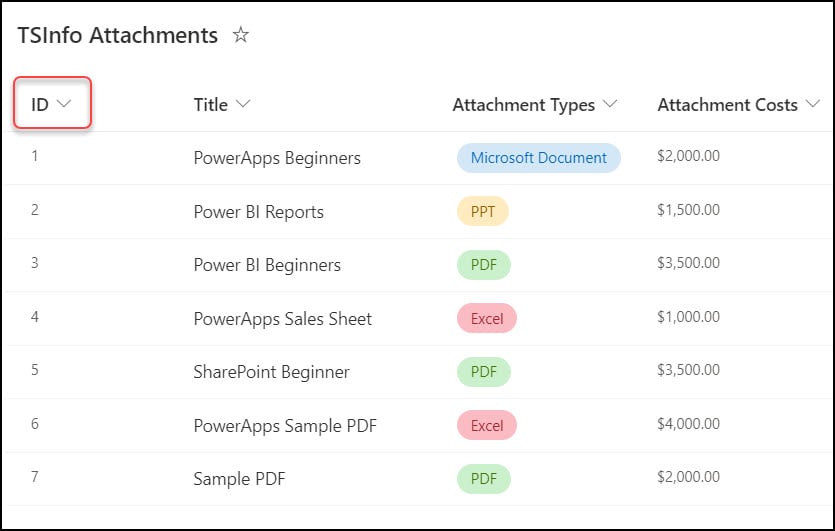Select the $2,000.00 cost for PowerApps Beginners
835x531 pixels.
[688, 156]
